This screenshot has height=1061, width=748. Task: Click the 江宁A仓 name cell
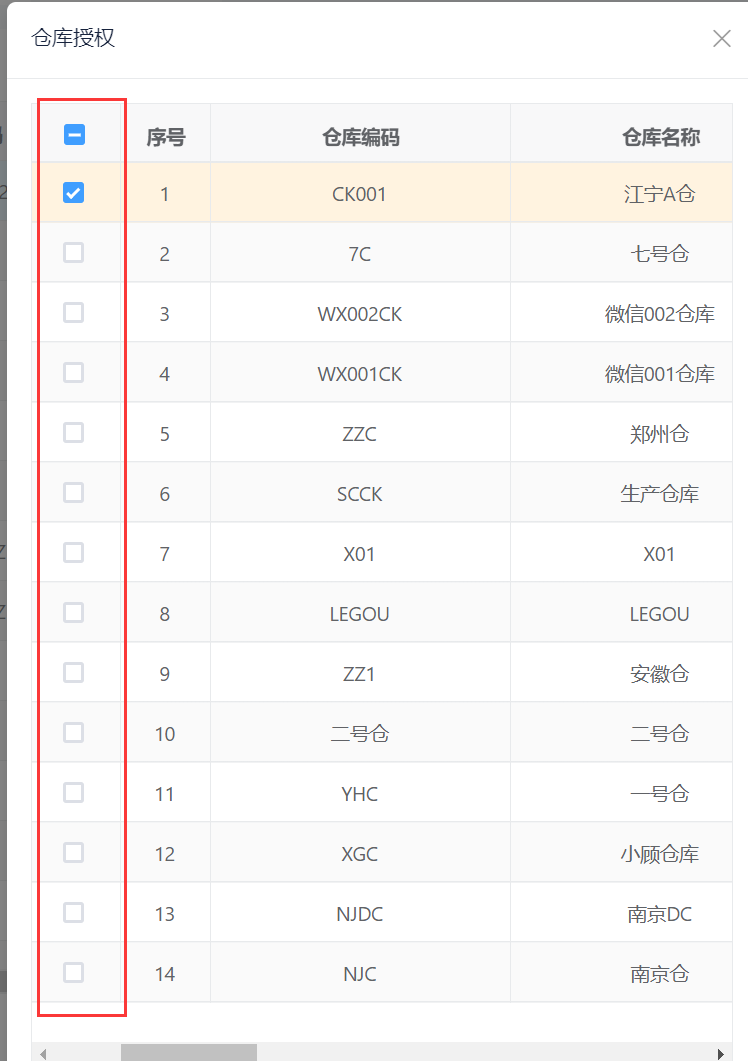tap(621, 194)
